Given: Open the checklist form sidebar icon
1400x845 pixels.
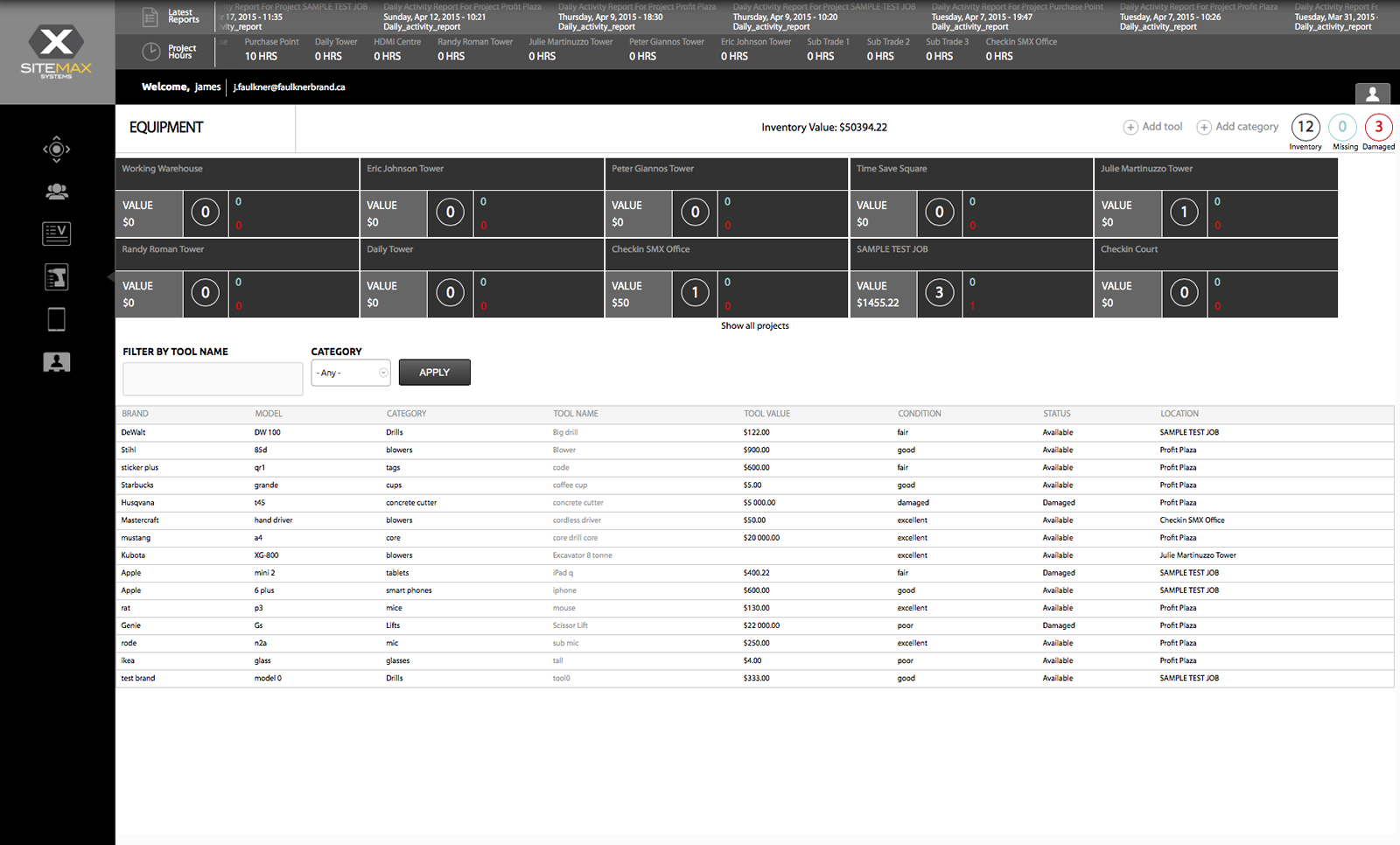Looking at the screenshot, I should (x=57, y=234).
